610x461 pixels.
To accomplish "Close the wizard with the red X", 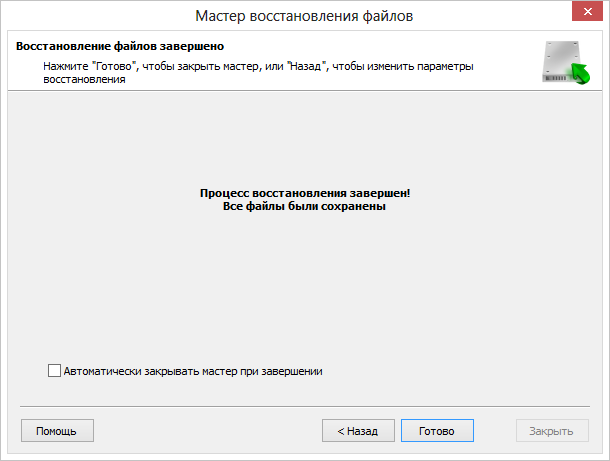I will click(587, 11).
